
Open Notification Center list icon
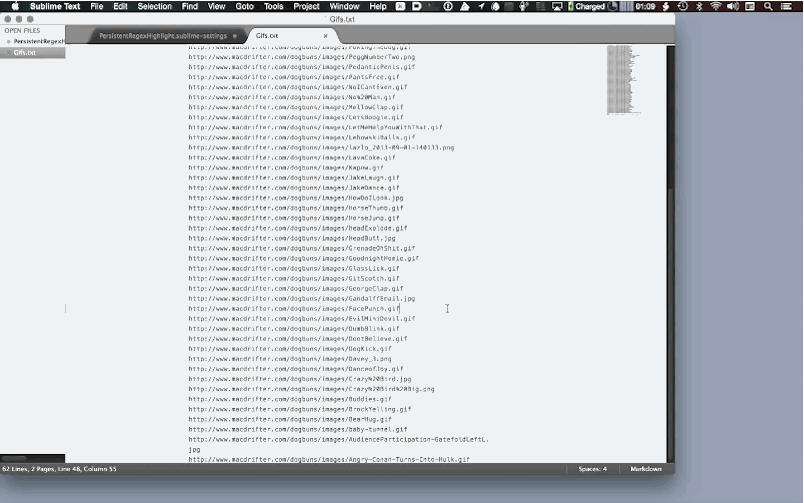pos(786,6)
